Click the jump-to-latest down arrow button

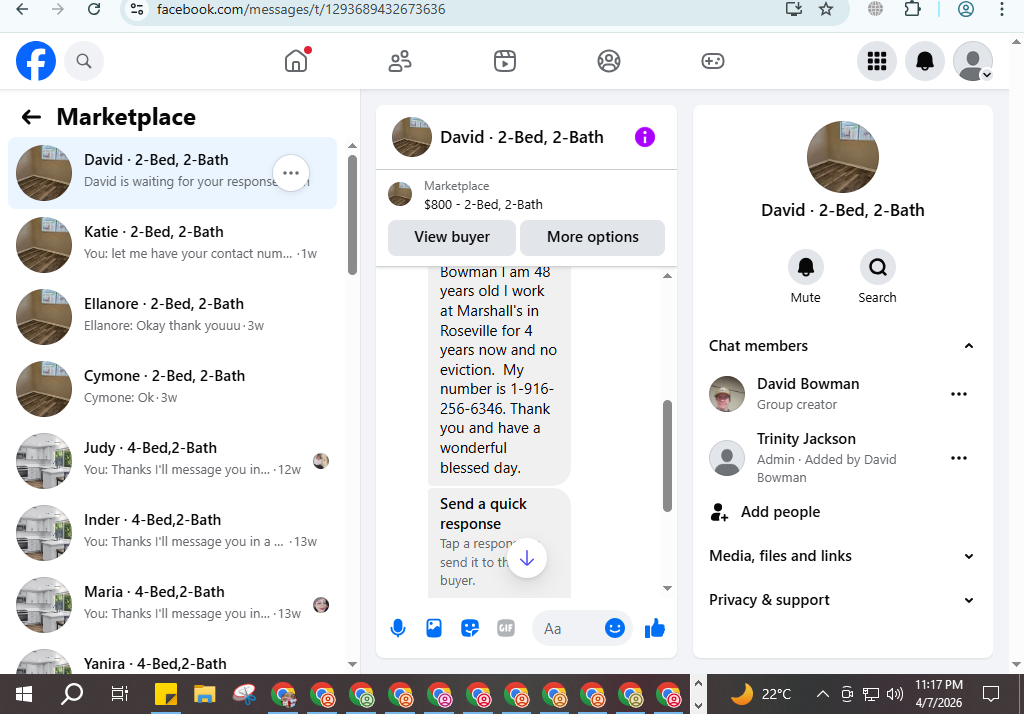[x=526, y=559]
